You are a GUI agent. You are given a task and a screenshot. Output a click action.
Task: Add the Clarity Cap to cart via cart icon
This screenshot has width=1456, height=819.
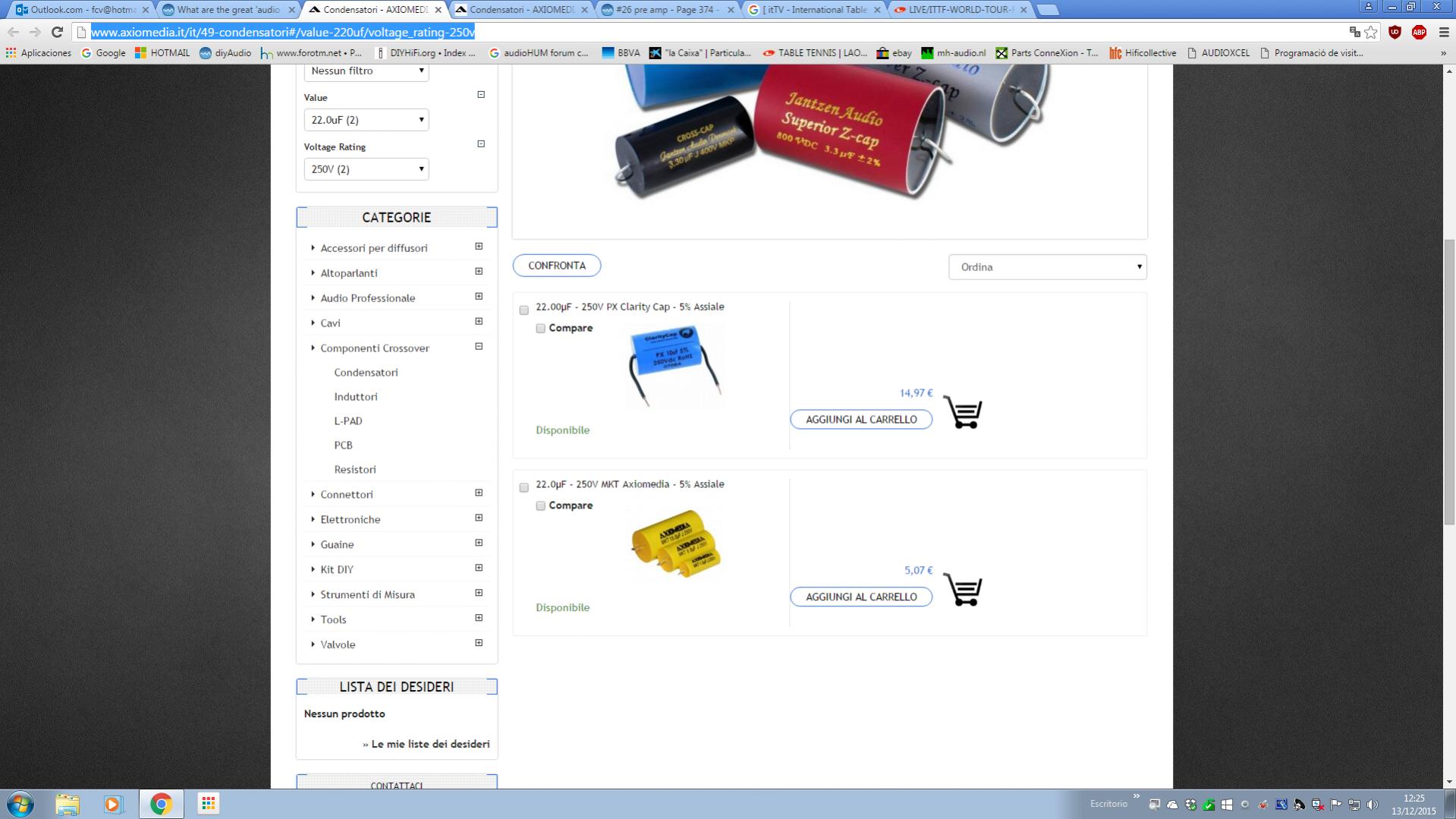[x=963, y=413]
